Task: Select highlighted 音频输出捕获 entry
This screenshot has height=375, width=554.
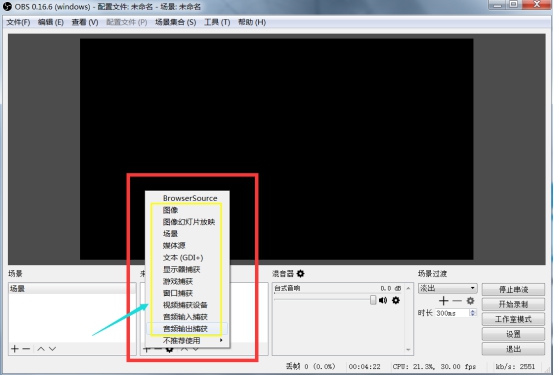Action: (x=188, y=329)
